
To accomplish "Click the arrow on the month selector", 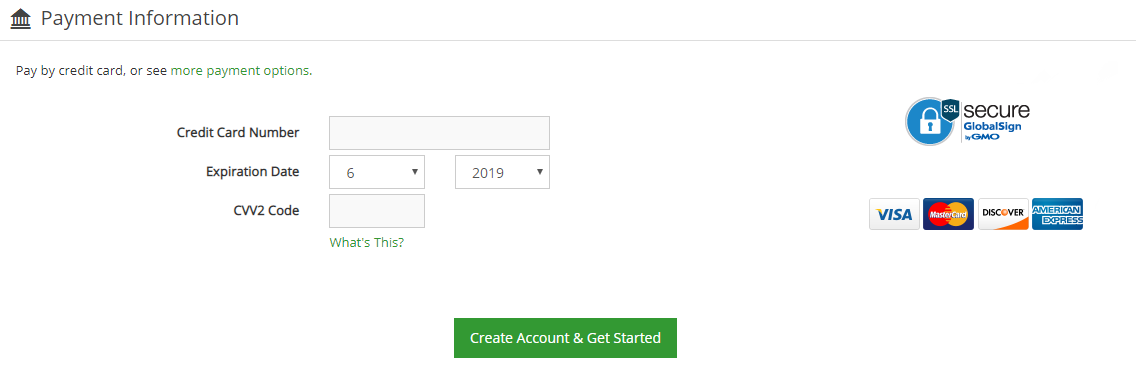I will coord(414,172).
